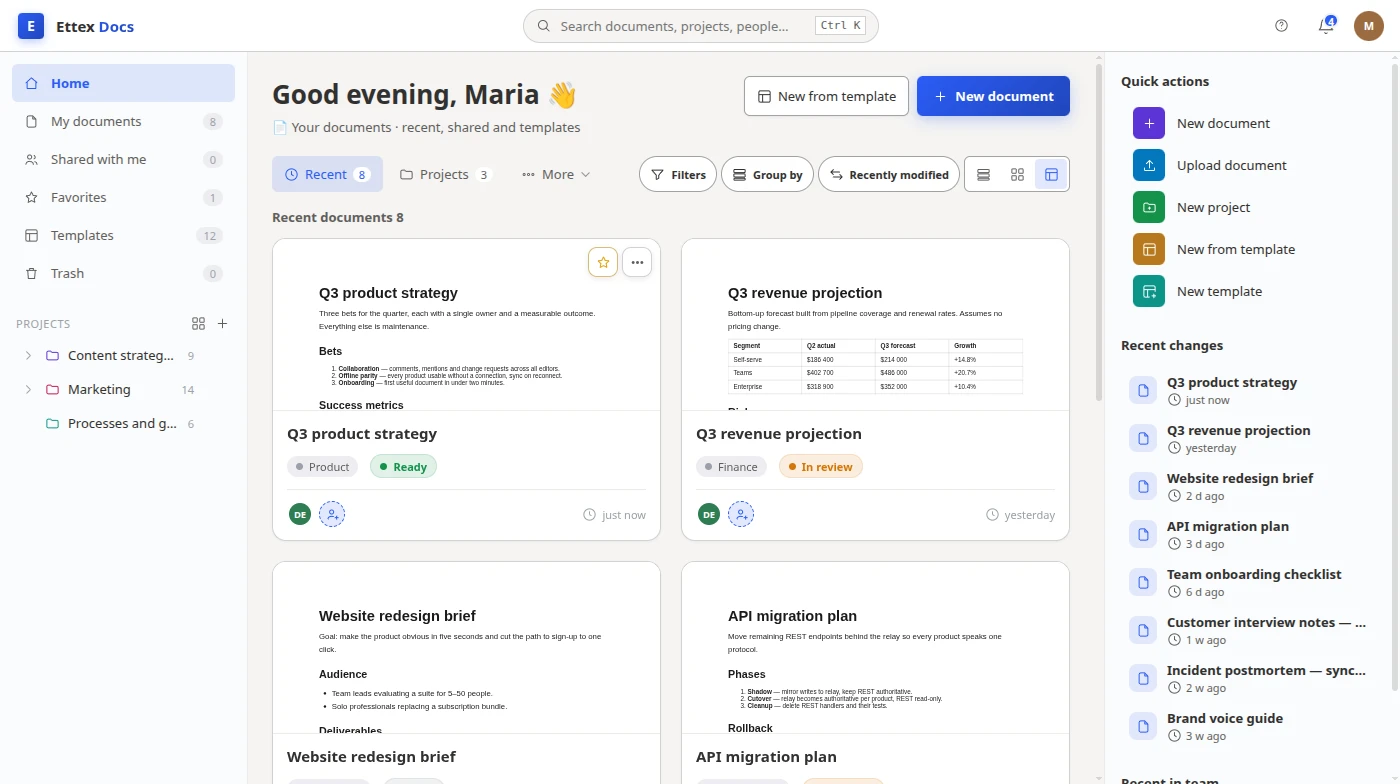Click document icon beside Team onboarding checklist
Image resolution: width=1400 pixels, height=784 pixels.
1143,582
